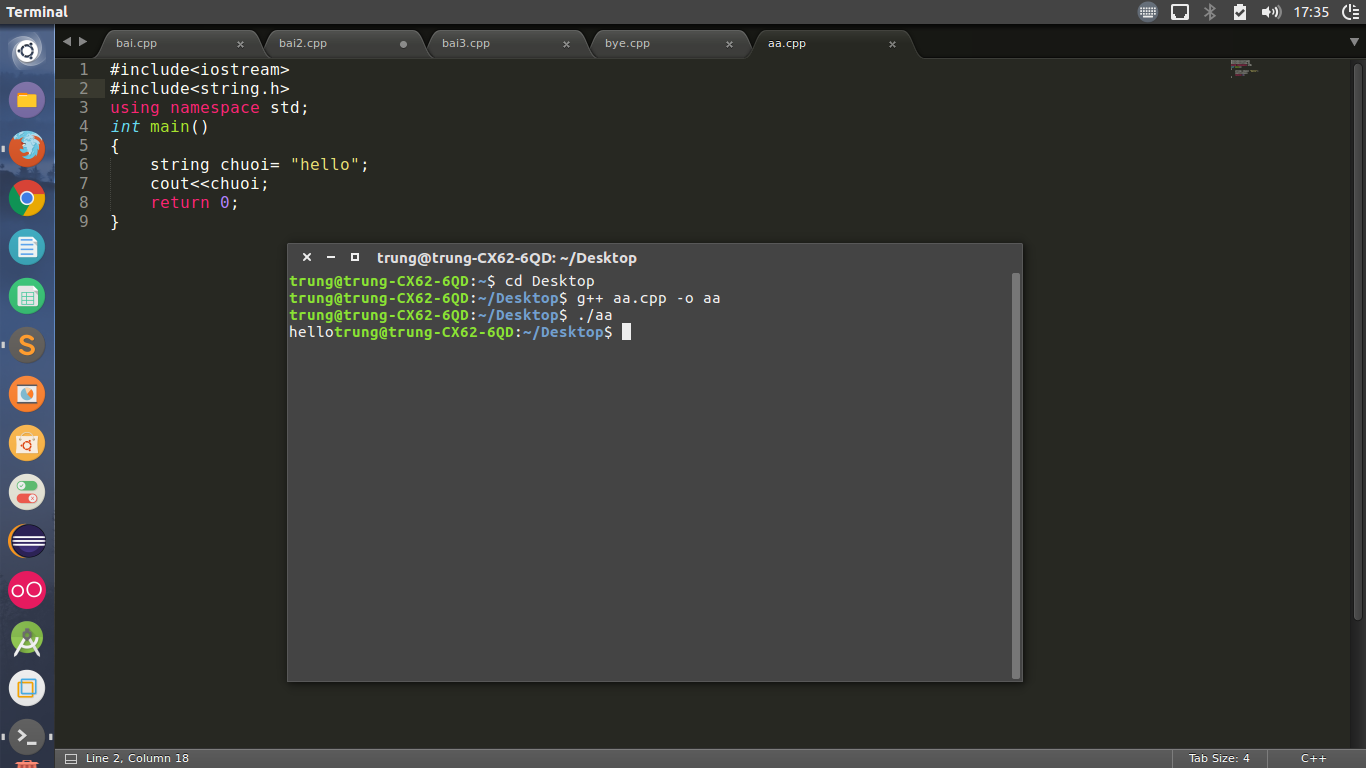Open the pink double-circle app in the dock
Screen dimensions: 1366x768
tap(27, 590)
